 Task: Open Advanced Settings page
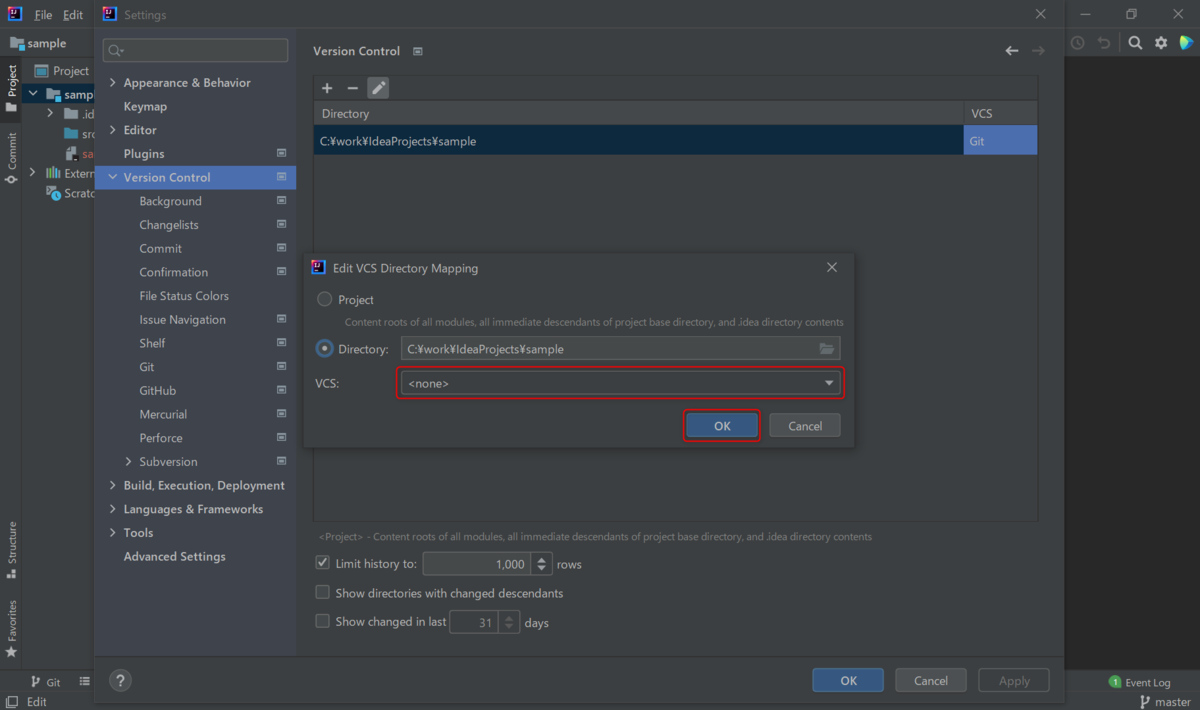[x=174, y=557]
